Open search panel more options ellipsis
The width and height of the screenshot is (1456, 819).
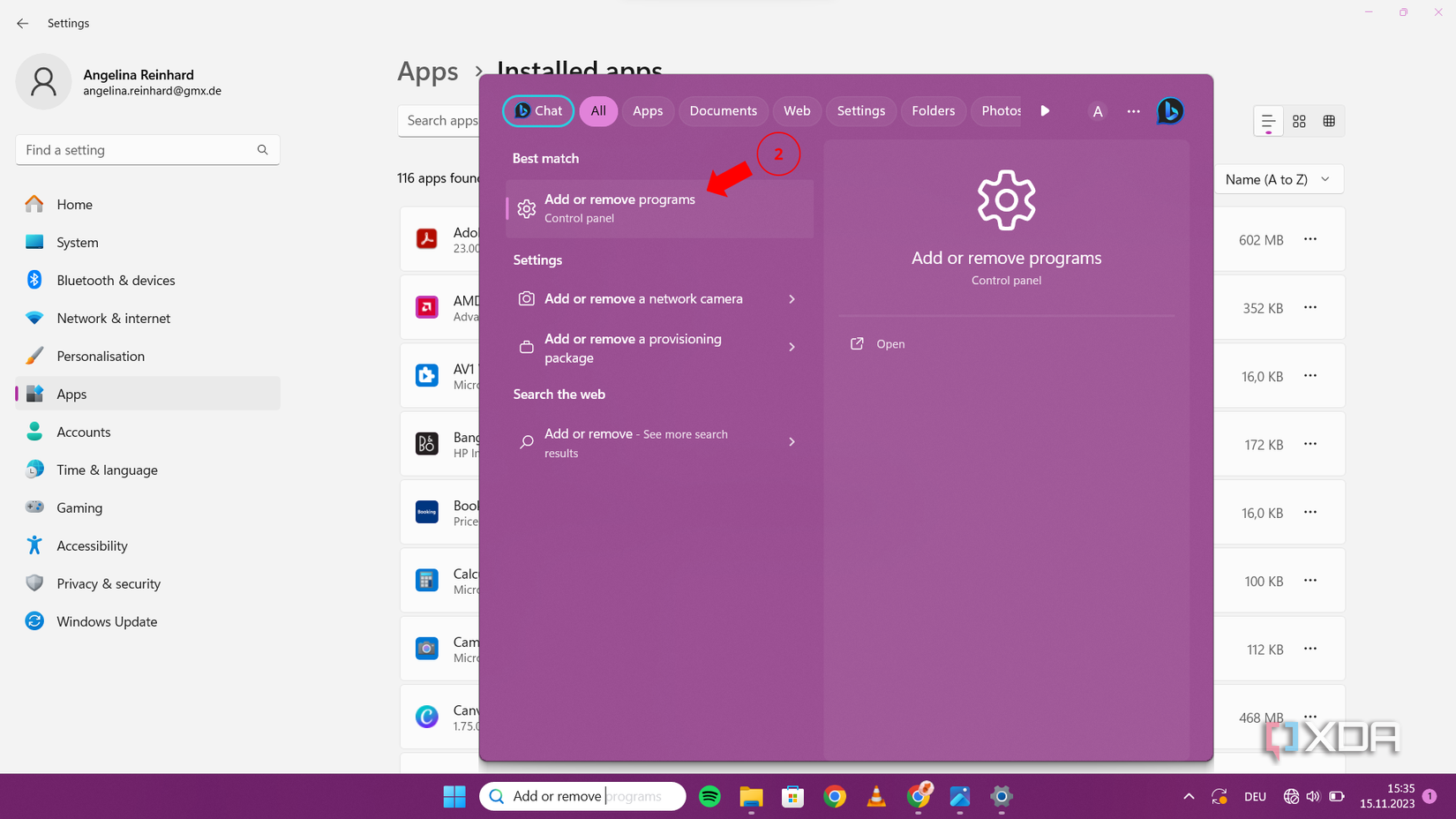pyautogui.click(x=1133, y=111)
